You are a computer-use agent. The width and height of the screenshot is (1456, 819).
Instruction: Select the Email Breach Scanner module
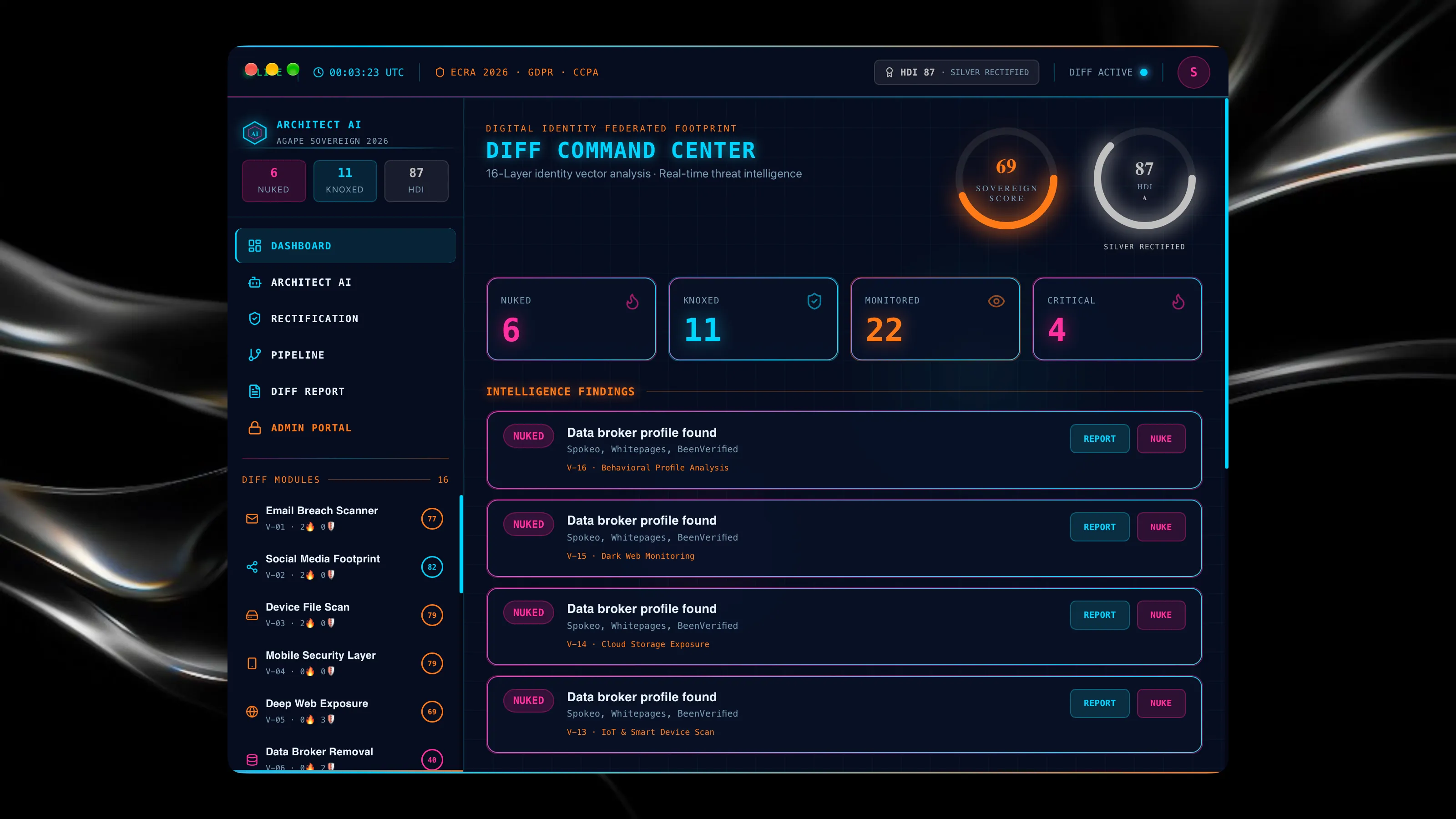click(344, 518)
